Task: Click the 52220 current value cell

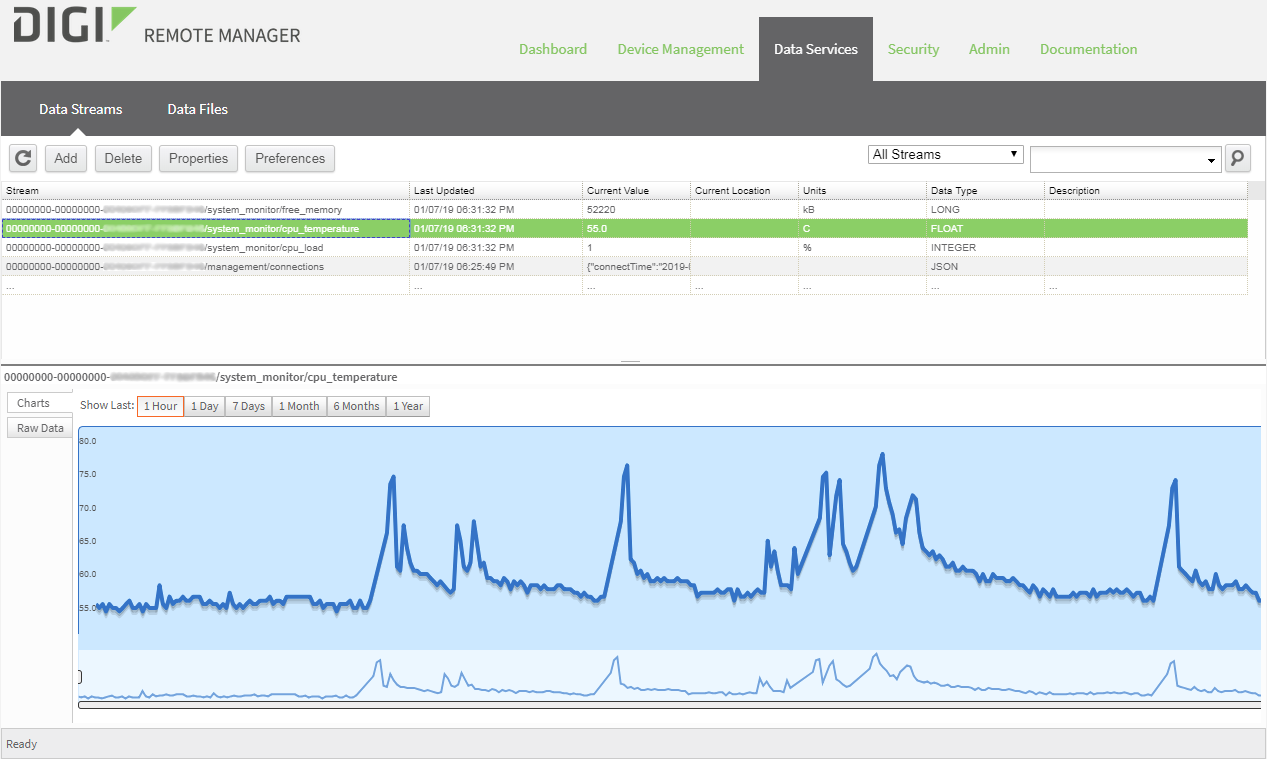Action: click(637, 210)
